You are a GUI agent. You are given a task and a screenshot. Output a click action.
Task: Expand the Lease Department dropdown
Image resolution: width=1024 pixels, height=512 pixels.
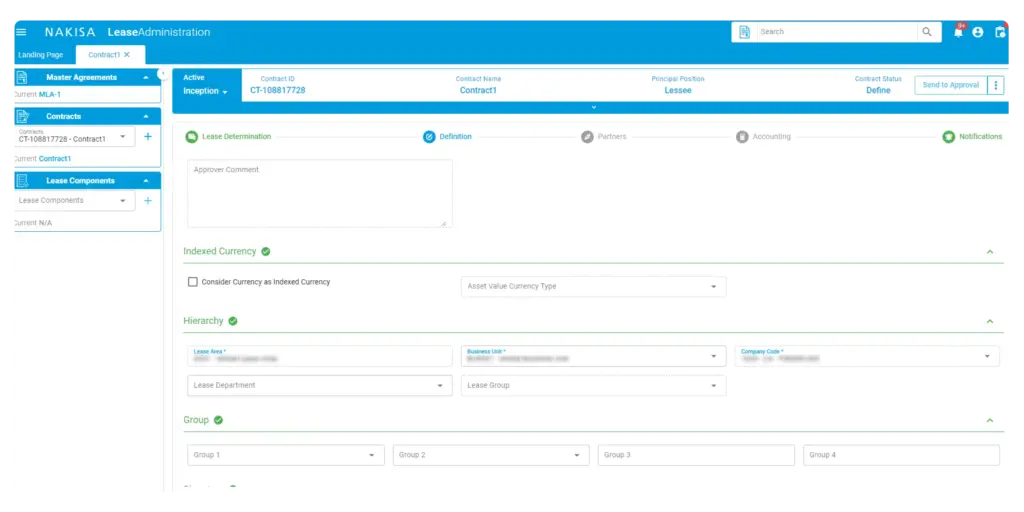click(319, 385)
